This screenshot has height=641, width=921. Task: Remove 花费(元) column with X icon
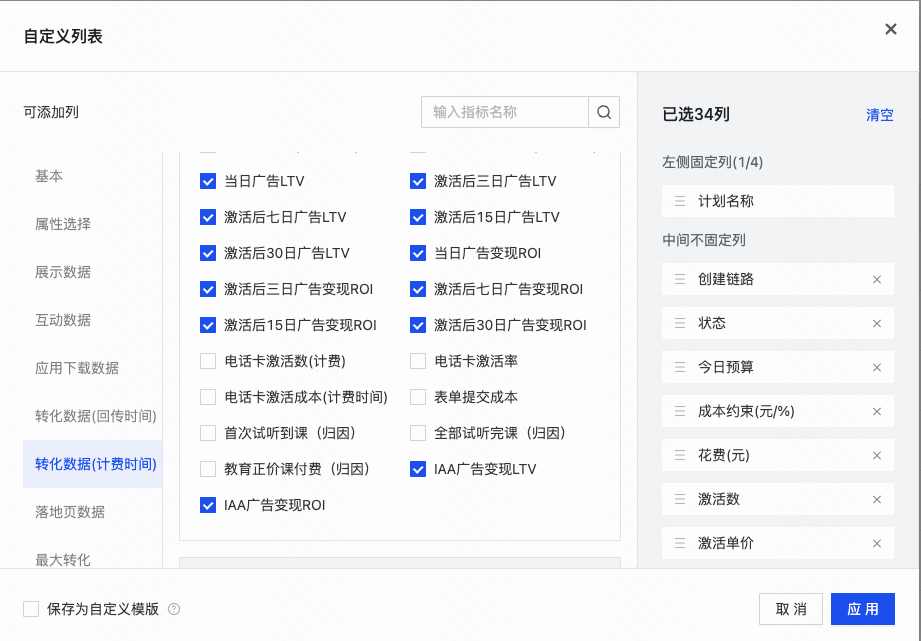pyautogui.click(x=877, y=456)
